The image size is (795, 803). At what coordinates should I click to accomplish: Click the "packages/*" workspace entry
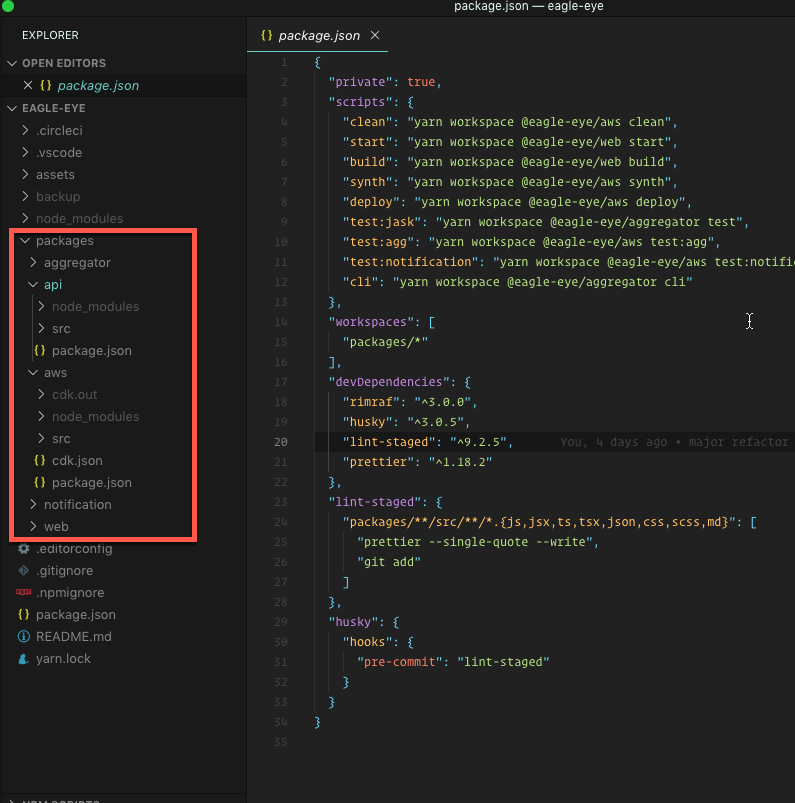[x=385, y=342]
